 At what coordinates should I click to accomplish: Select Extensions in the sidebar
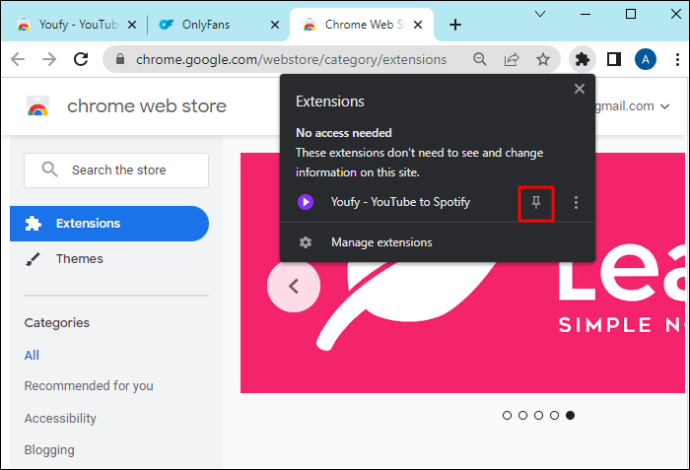109,224
